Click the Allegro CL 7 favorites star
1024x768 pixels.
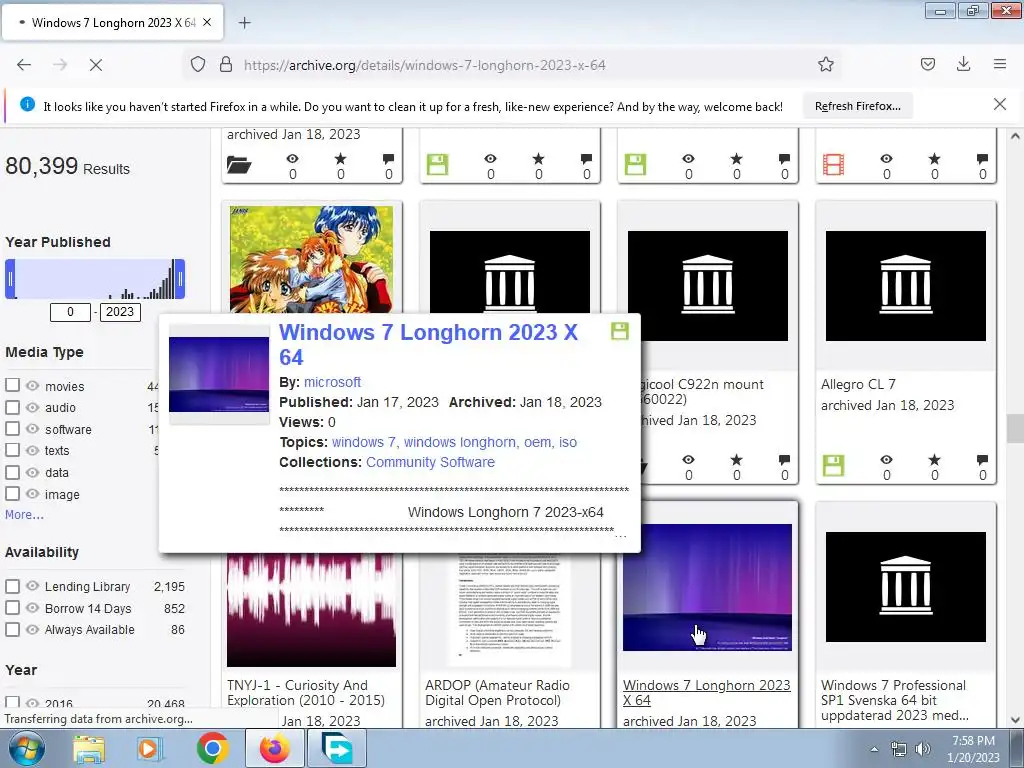pos(934,459)
